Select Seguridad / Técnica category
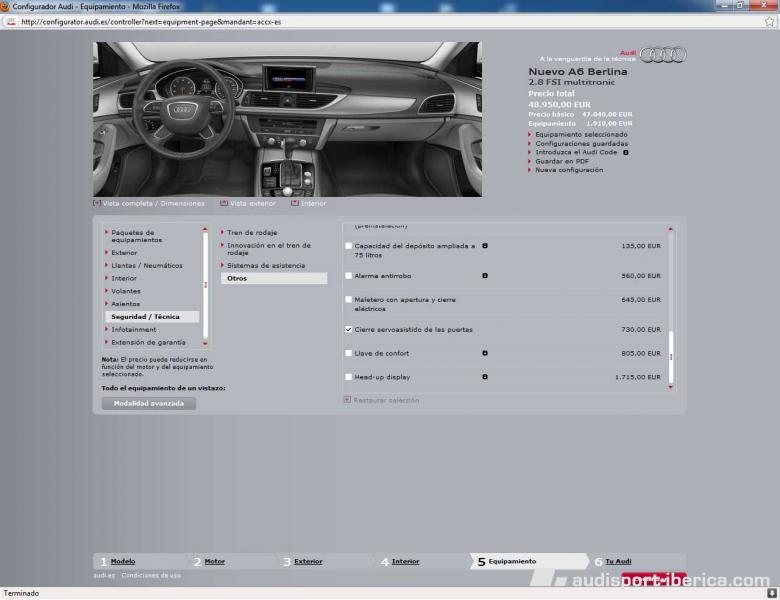 click(x=152, y=317)
